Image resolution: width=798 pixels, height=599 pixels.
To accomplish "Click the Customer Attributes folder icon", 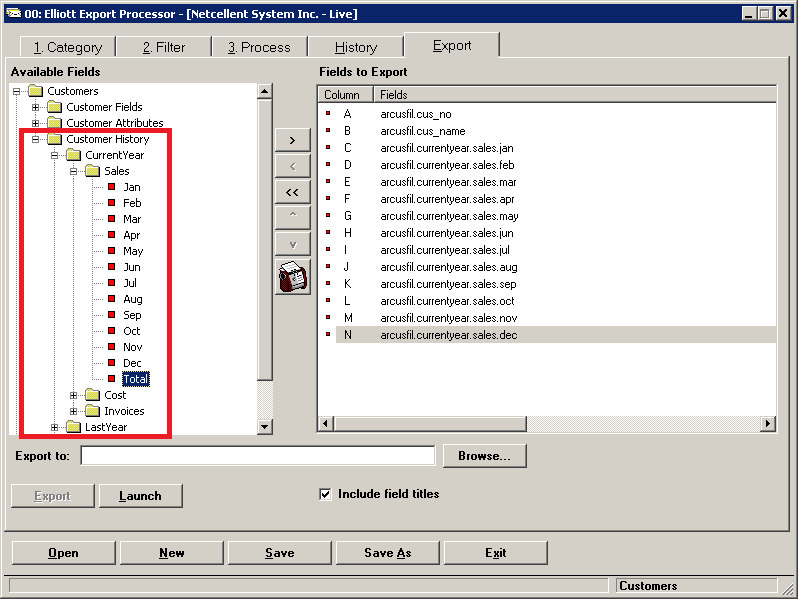I will (x=54, y=123).
